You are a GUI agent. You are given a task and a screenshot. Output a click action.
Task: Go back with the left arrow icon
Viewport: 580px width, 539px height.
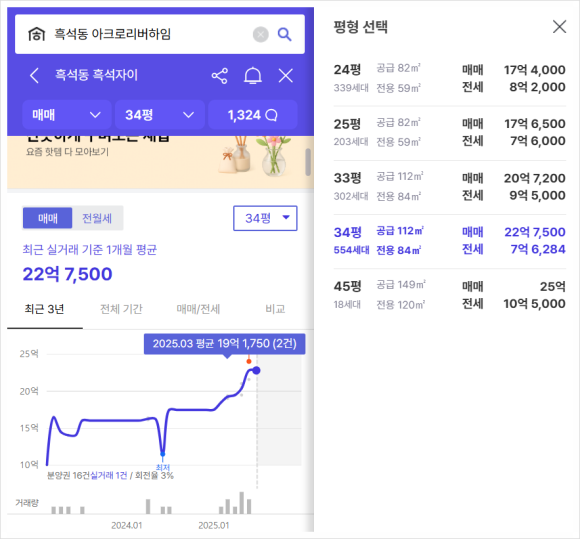[34, 75]
